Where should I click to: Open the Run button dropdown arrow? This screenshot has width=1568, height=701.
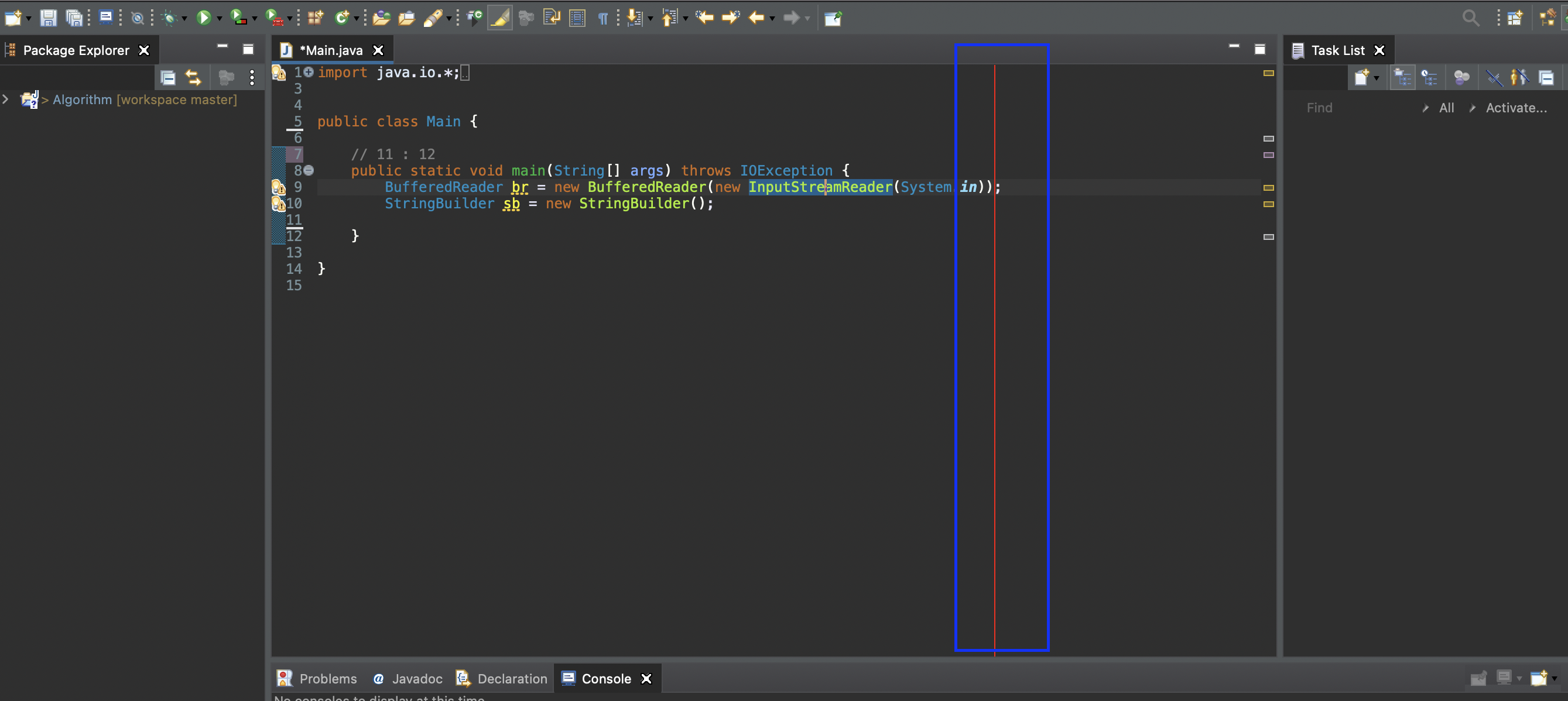click(220, 19)
